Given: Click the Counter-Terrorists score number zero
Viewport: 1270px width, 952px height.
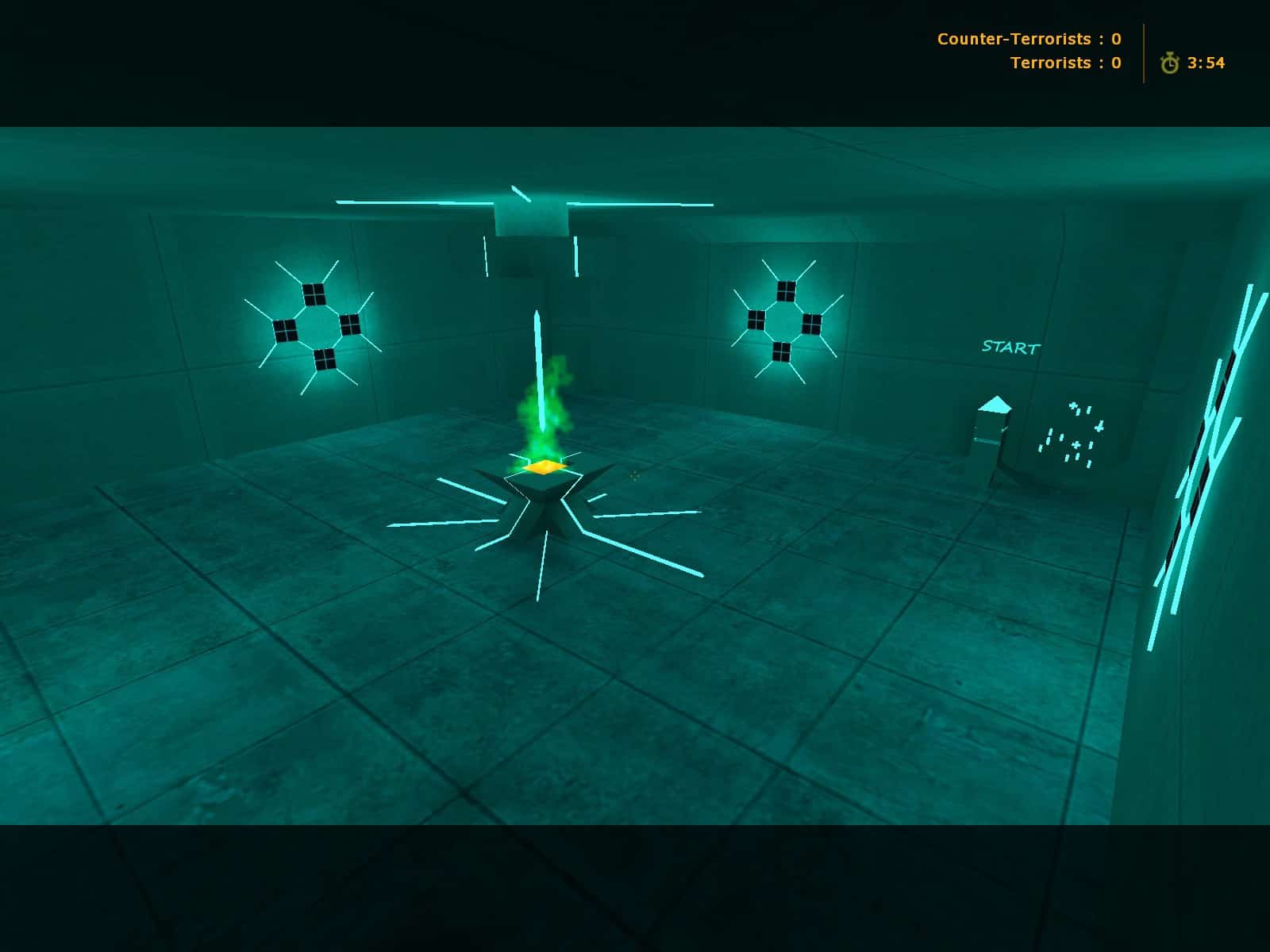Looking at the screenshot, I should (x=1116, y=39).
